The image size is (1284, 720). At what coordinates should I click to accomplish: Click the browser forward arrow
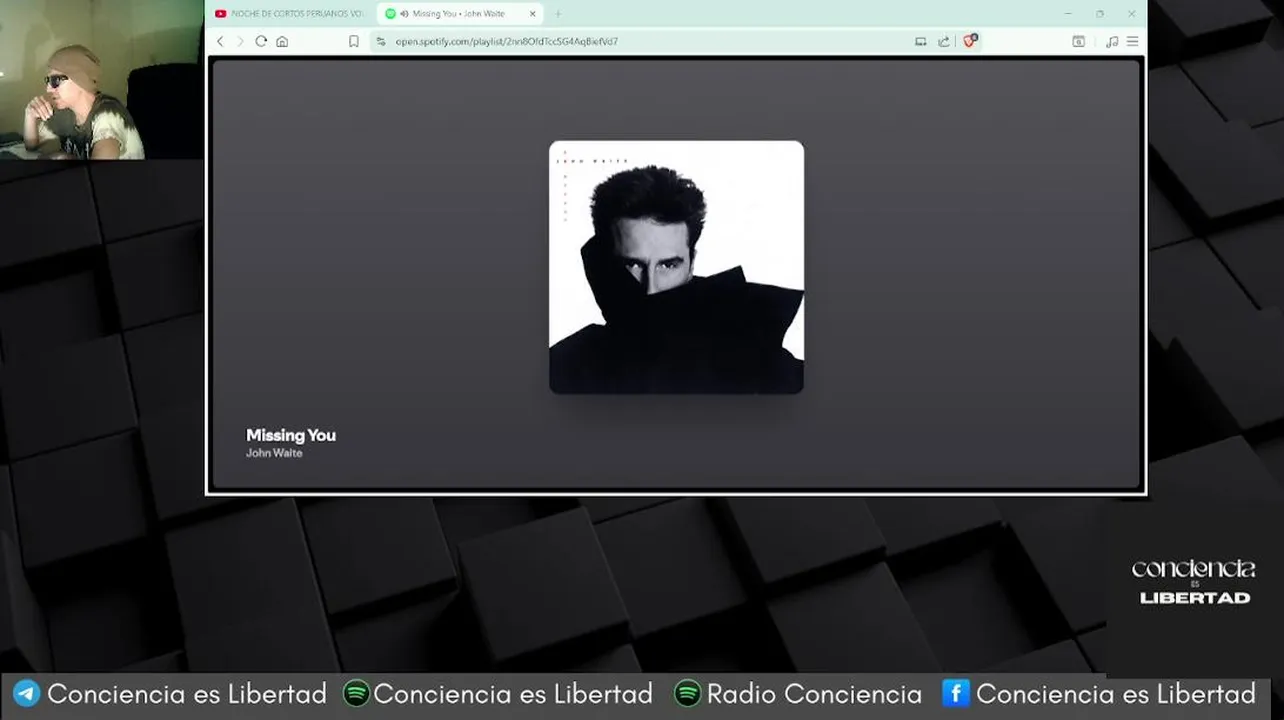pos(240,41)
